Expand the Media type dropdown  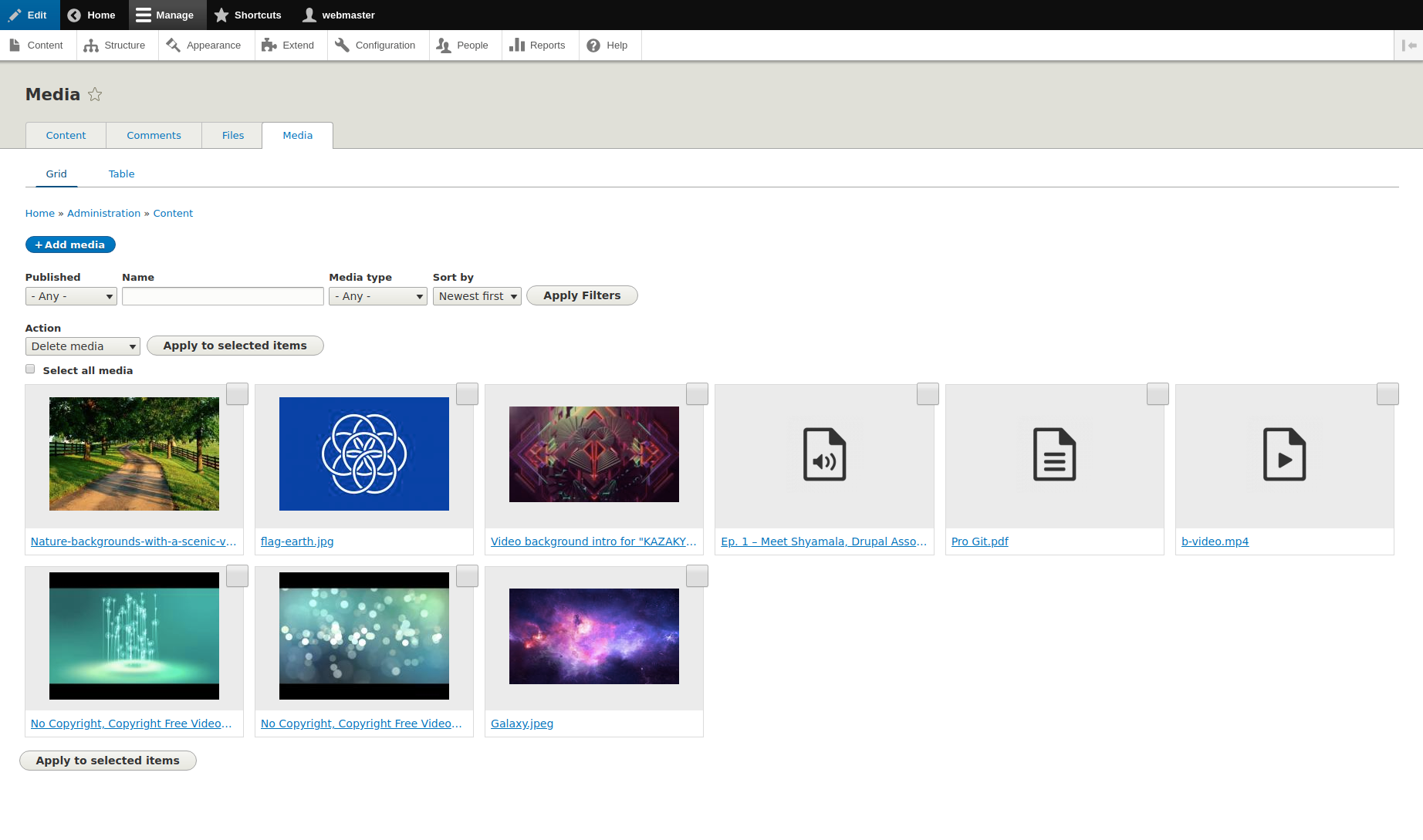(378, 296)
